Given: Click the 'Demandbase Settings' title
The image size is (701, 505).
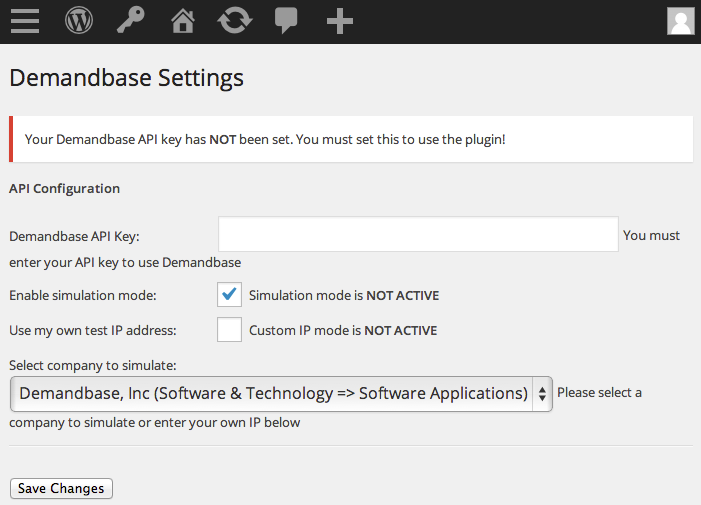Looking at the screenshot, I should pyautogui.click(x=127, y=78).
